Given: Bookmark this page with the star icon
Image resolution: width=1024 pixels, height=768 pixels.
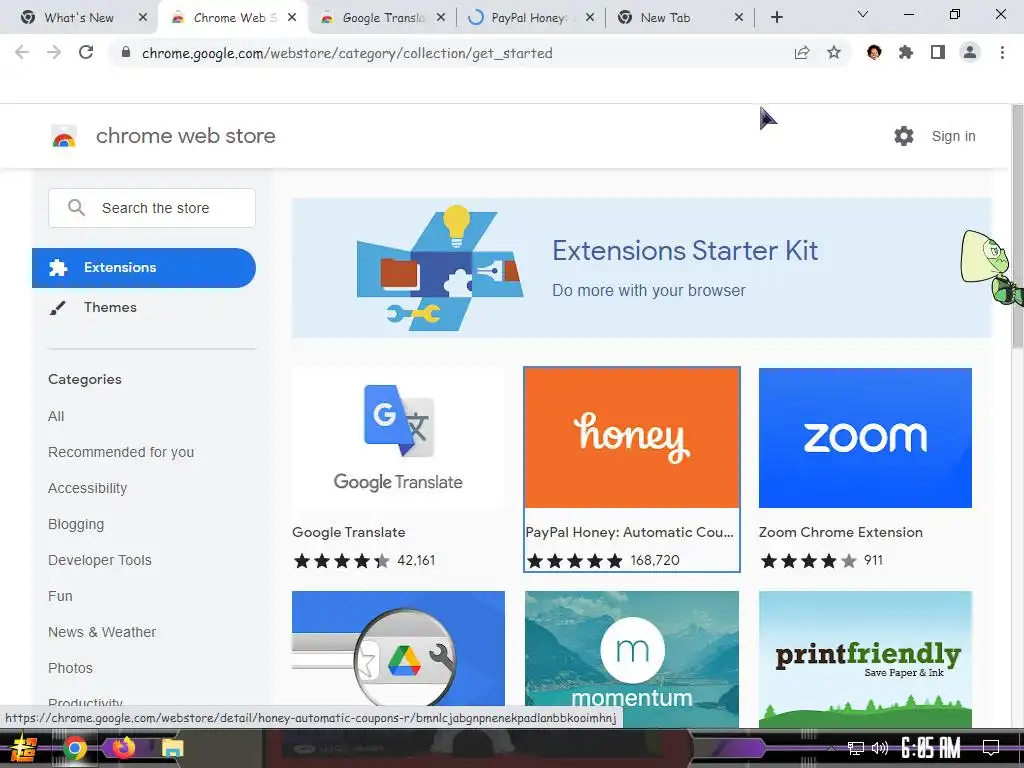Looking at the screenshot, I should click(834, 52).
